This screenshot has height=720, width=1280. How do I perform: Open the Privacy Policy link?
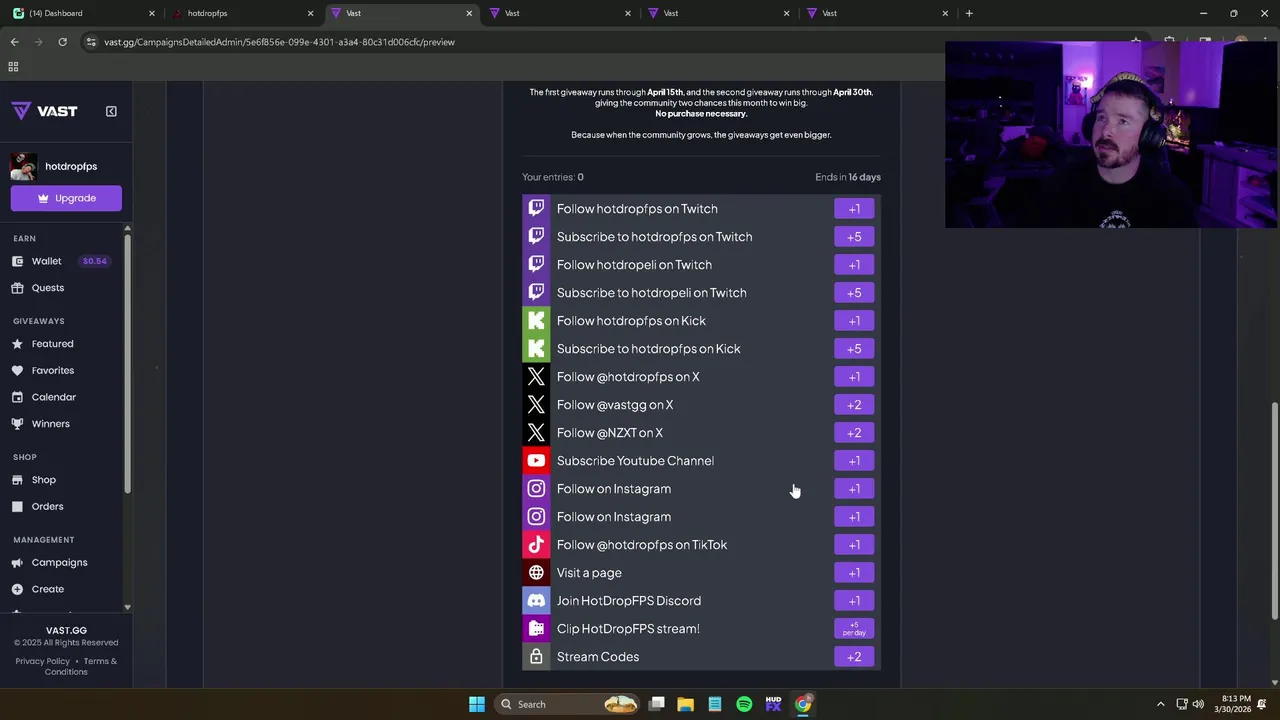tap(42, 661)
